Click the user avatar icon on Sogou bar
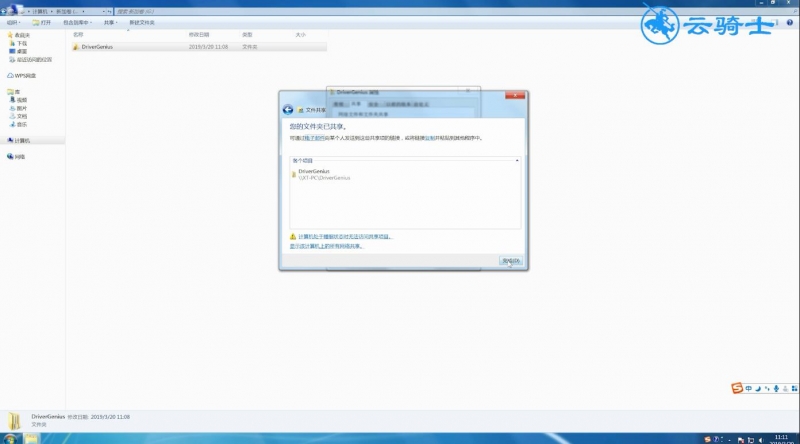 (x=785, y=389)
